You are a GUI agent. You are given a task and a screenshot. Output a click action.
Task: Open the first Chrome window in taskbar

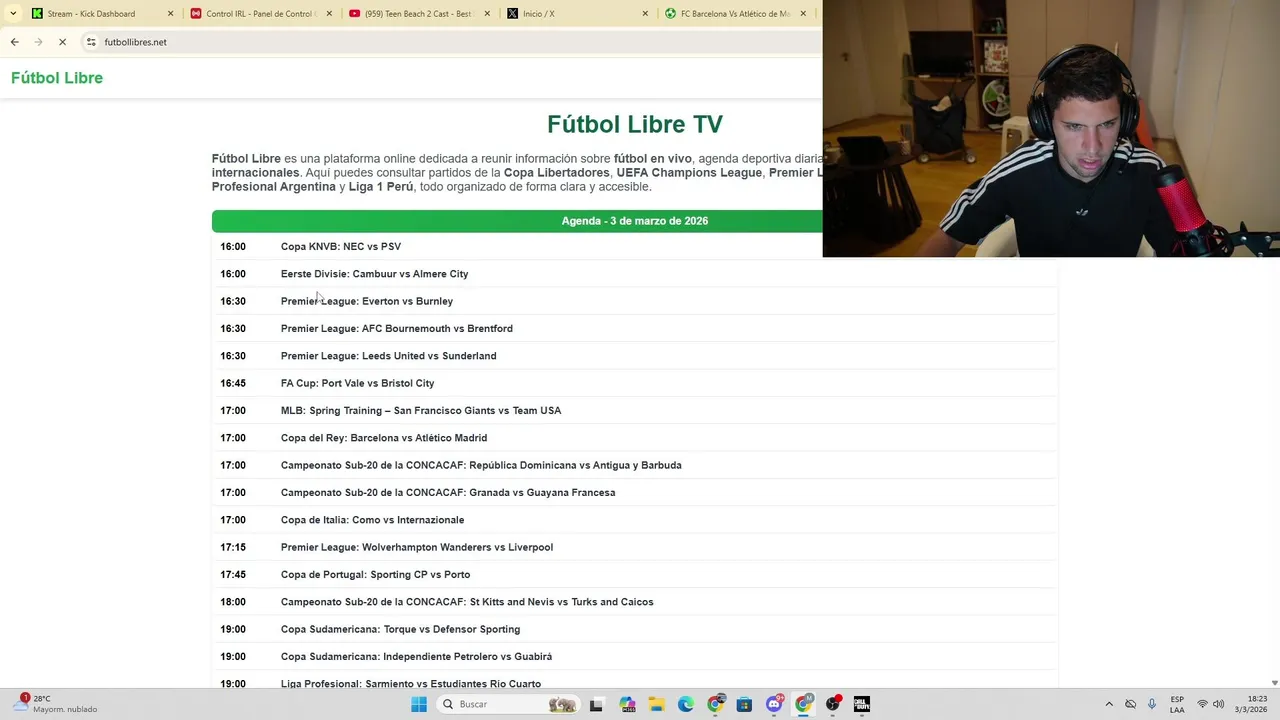pyautogui.click(x=715, y=704)
